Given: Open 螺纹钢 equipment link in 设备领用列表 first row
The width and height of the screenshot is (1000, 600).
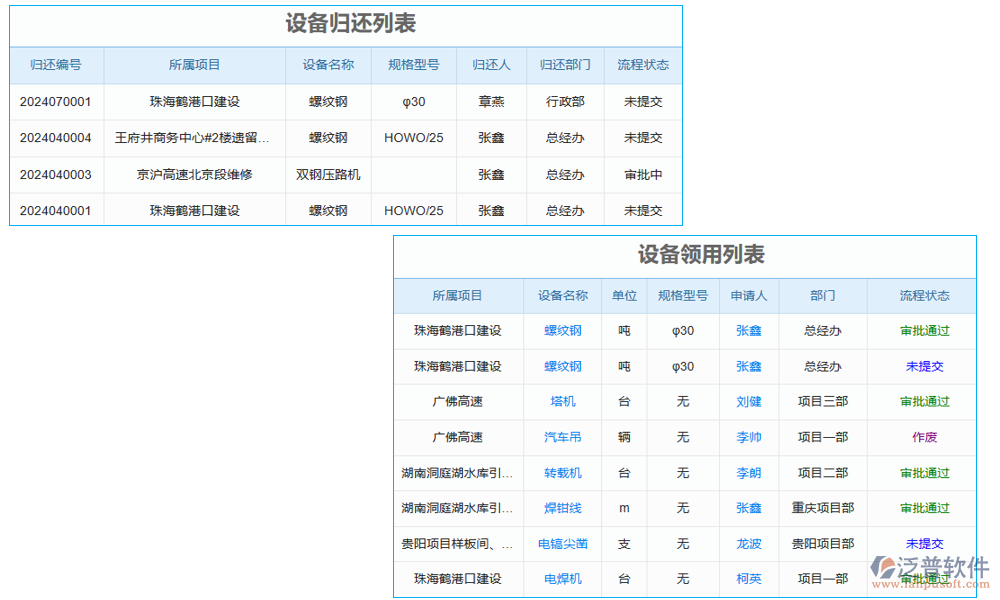Looking at the screenshot, I should 562,331.
